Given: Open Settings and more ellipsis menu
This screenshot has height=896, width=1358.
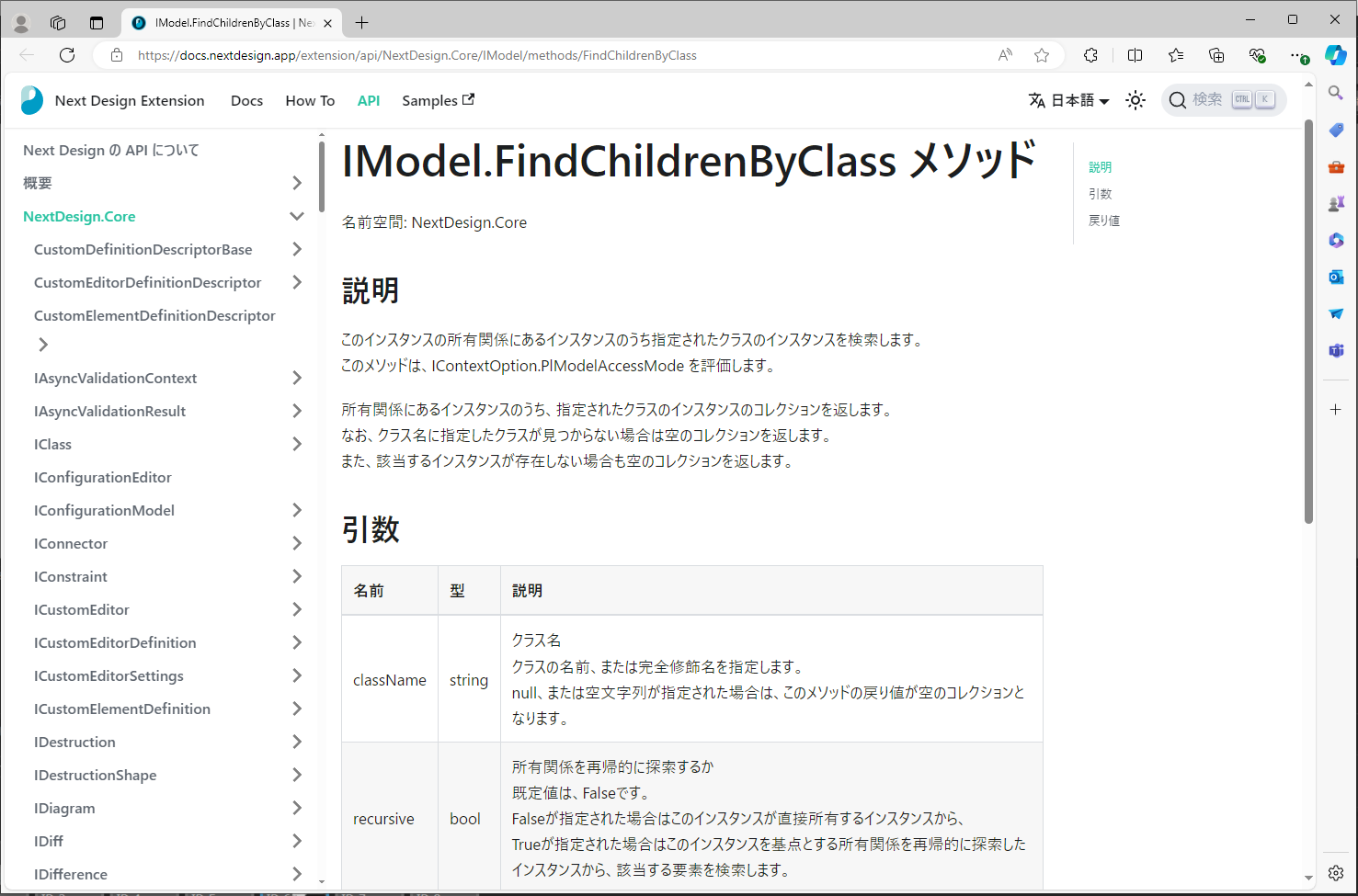Looking at the screenshot, I should (x=1297, y=55).
